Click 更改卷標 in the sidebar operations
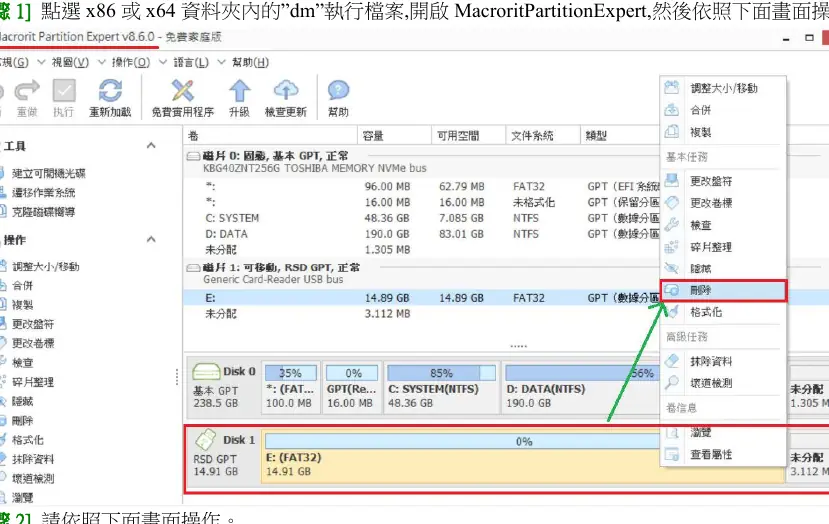Image resolution: width=829 pixels, height=524 pixels. [33, 344]
